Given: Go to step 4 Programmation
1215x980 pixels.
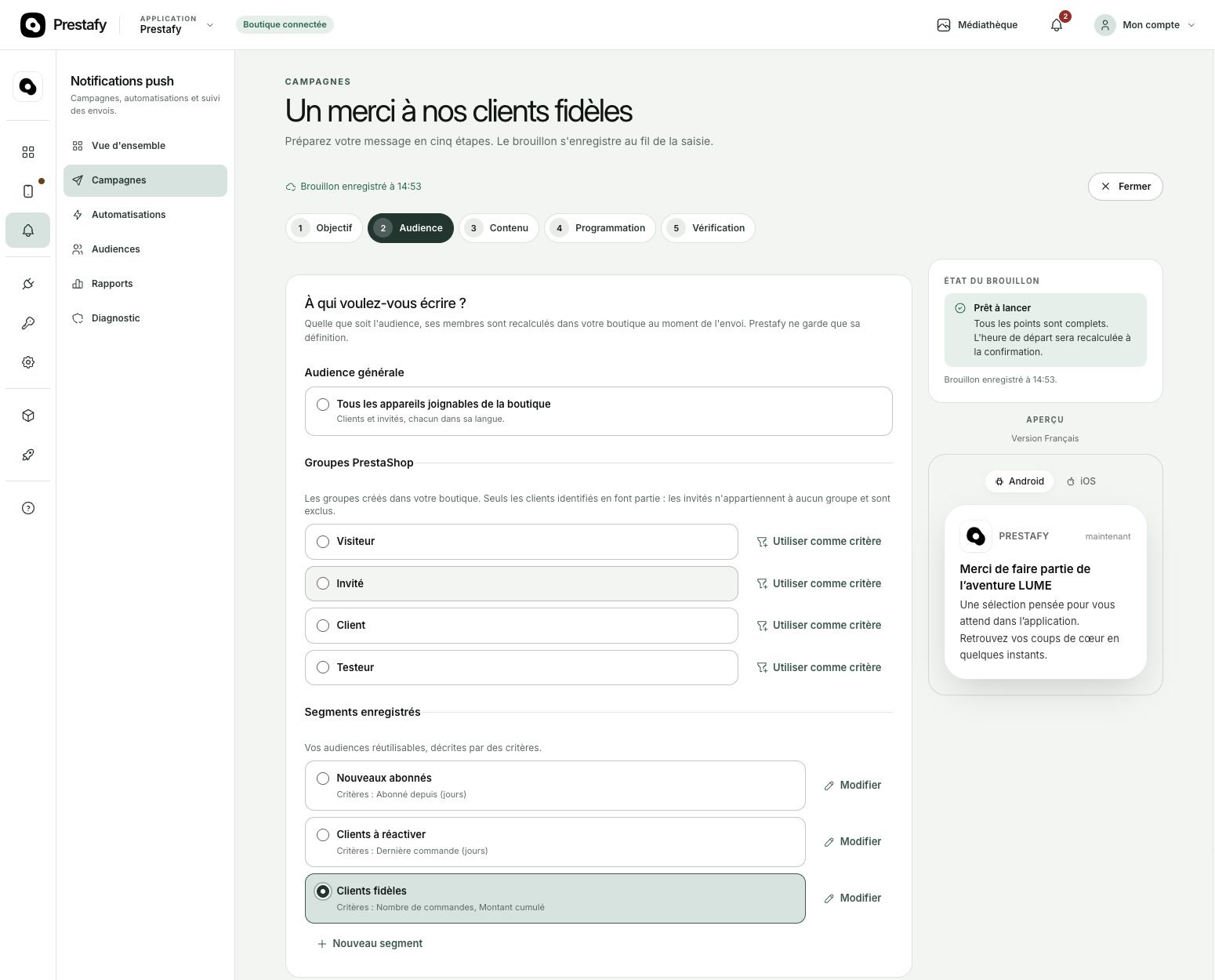Looking at the screenshot, I should (600, 228).
